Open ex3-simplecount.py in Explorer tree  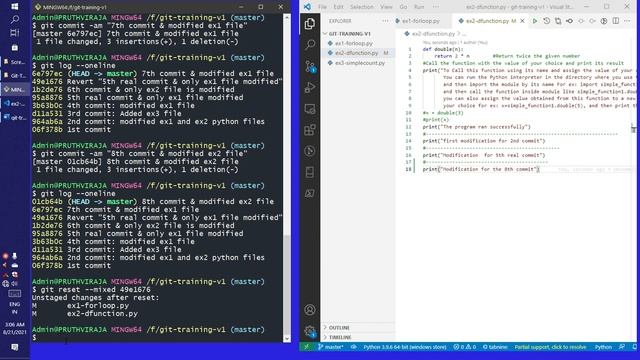pyautogui.click(x=360, y=63)
